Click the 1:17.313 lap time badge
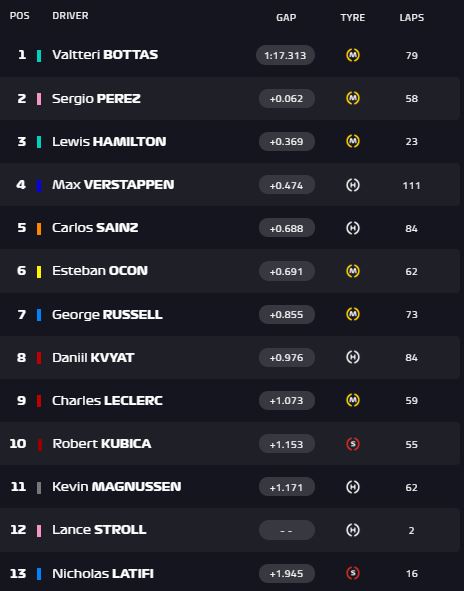 (285, 55)
